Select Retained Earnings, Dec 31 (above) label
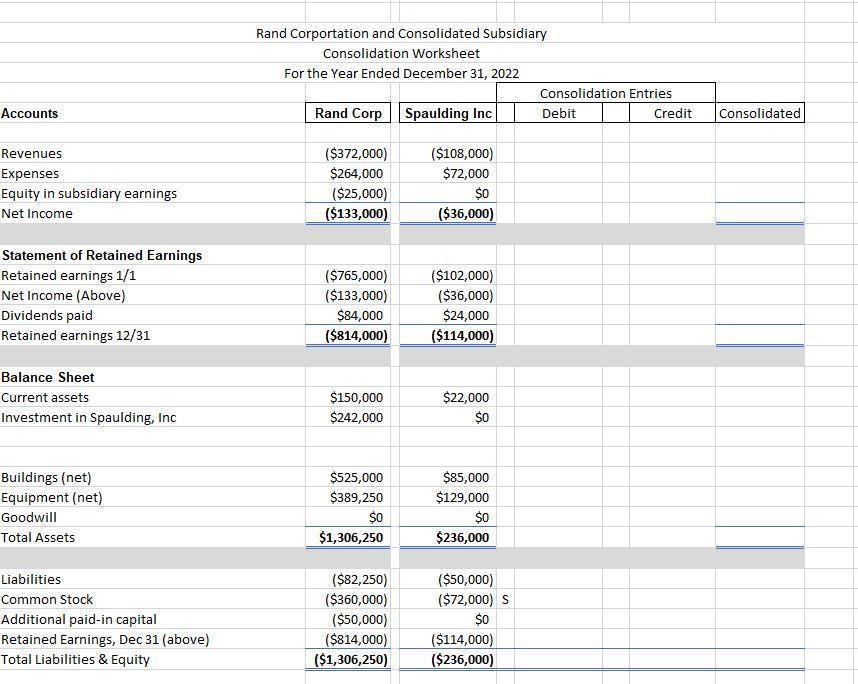This screenshot has height=684, width=858. (105, 640)
